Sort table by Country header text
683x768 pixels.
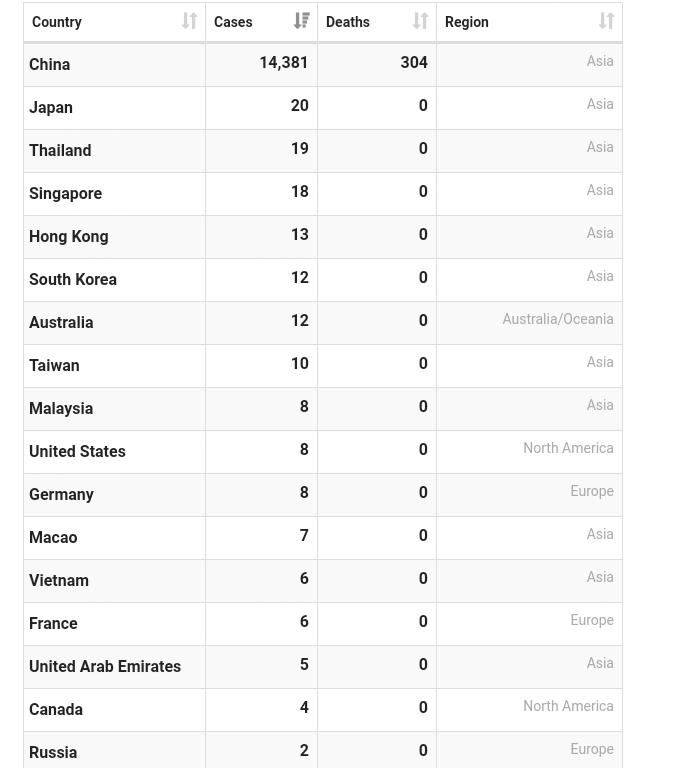tap(57, 22)
